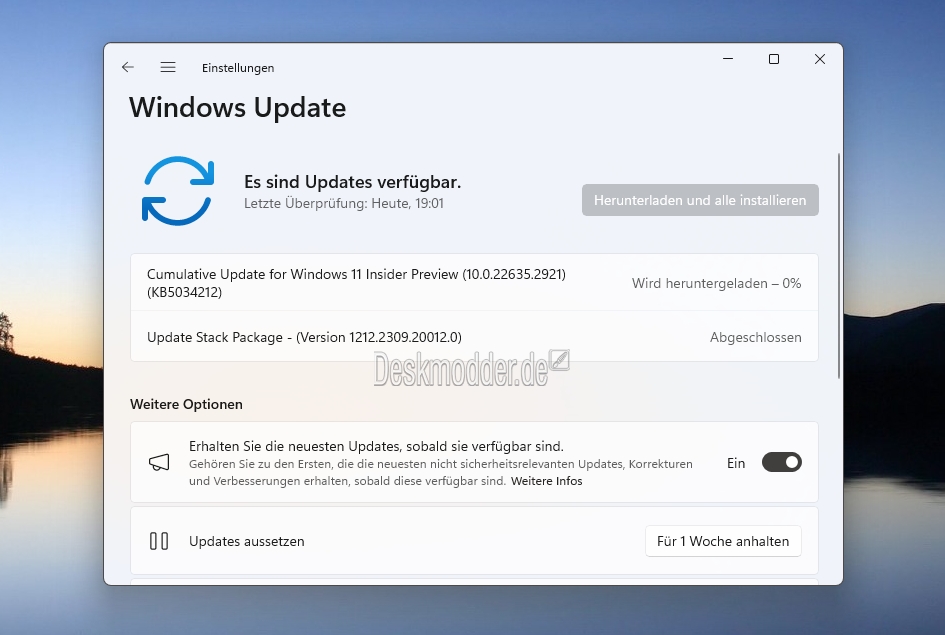Go back with the arrow icon
The width and height of the screenshot is (945, 635).
click(x=128, y=67)
